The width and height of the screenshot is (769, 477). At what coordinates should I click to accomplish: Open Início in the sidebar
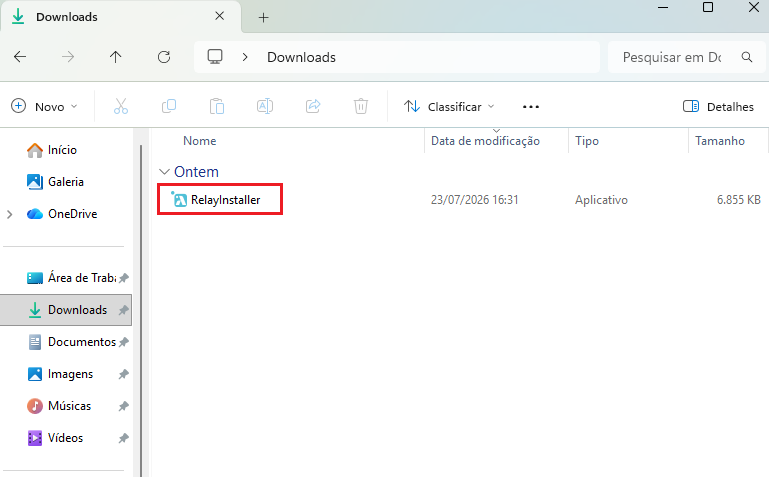click(x=62, y=150)
